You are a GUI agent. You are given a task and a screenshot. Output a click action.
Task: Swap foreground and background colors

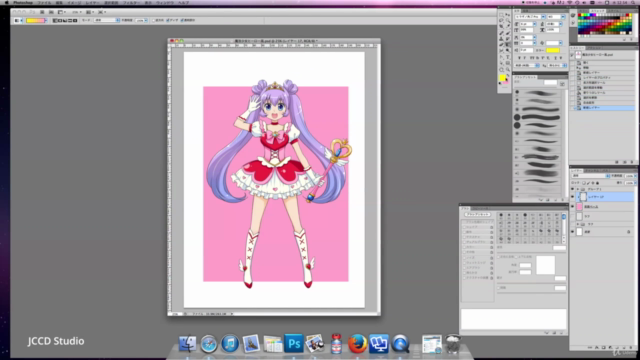(x=508, y=75)
